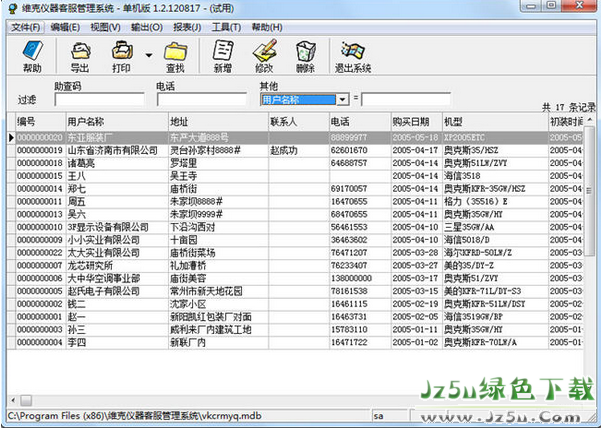Click the table's vertical scrollbar thumb

pos(590,191)
